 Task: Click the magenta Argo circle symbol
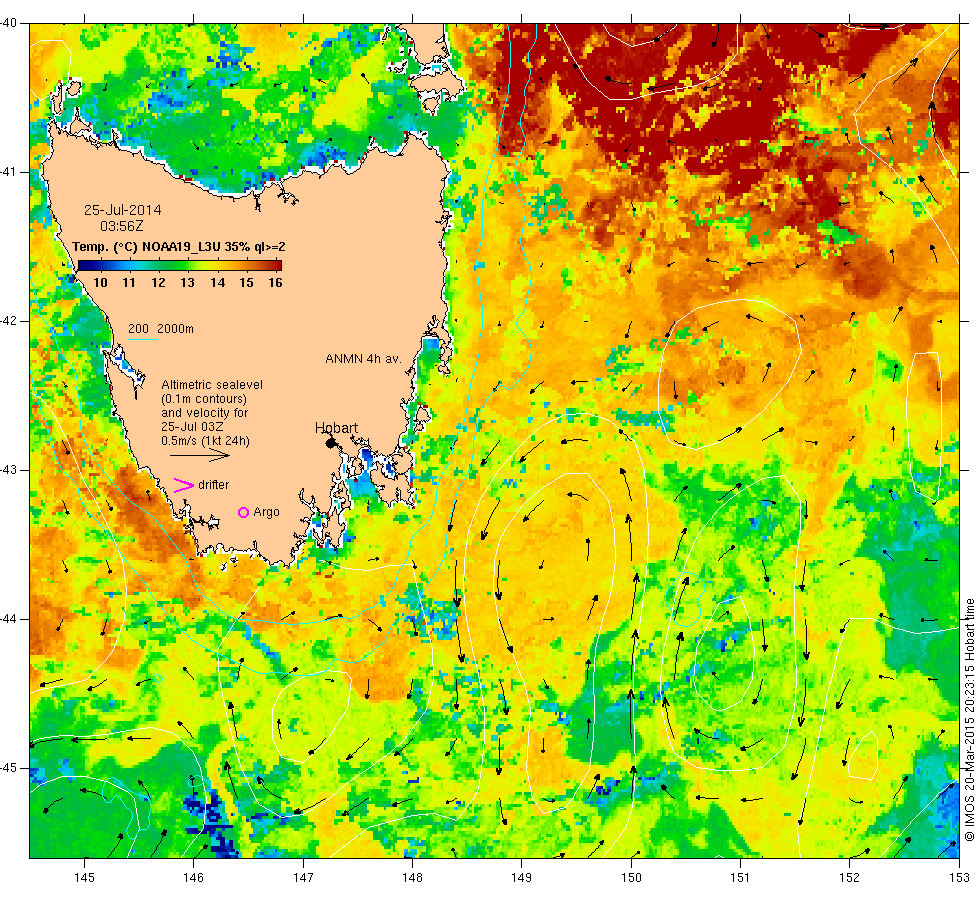click(244, 512)
